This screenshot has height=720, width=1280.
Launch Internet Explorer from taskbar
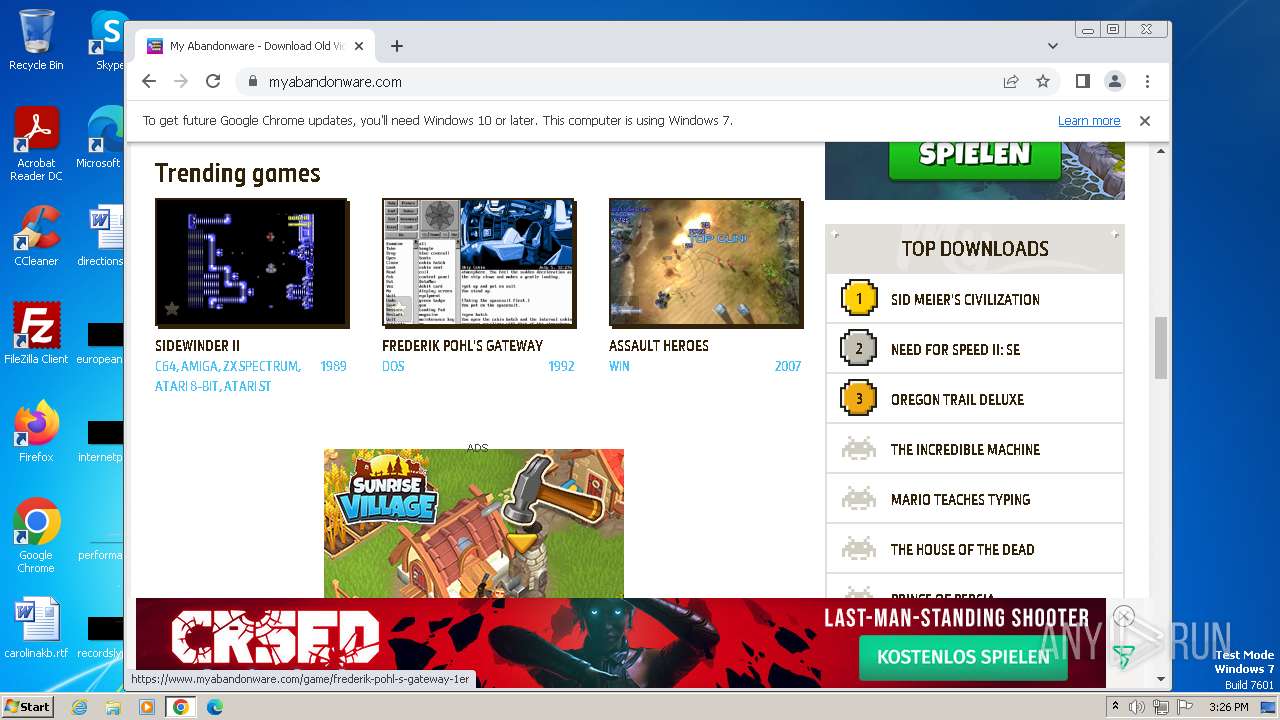point(79,707)
